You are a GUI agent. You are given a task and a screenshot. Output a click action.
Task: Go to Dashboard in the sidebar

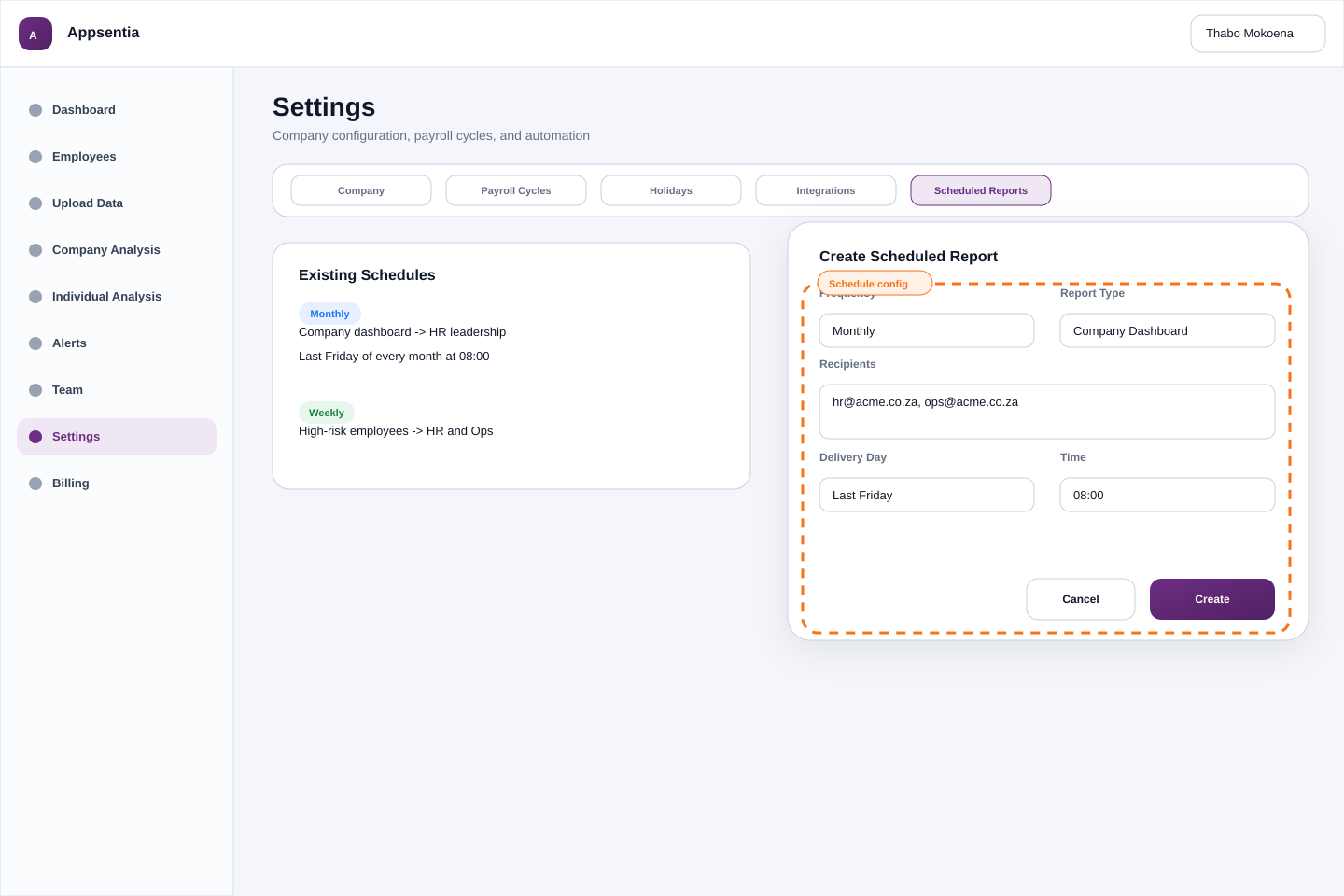tap(117, 110)
